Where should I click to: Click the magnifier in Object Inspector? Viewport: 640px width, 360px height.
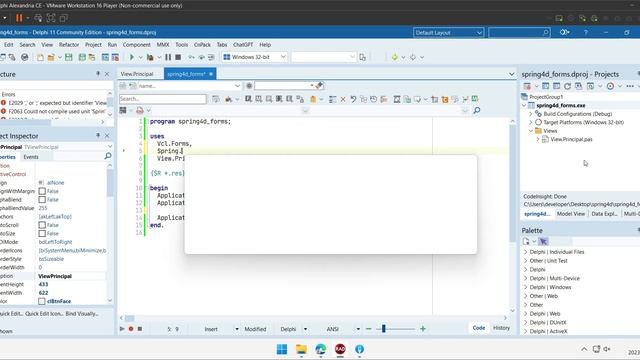click(108, 156)
